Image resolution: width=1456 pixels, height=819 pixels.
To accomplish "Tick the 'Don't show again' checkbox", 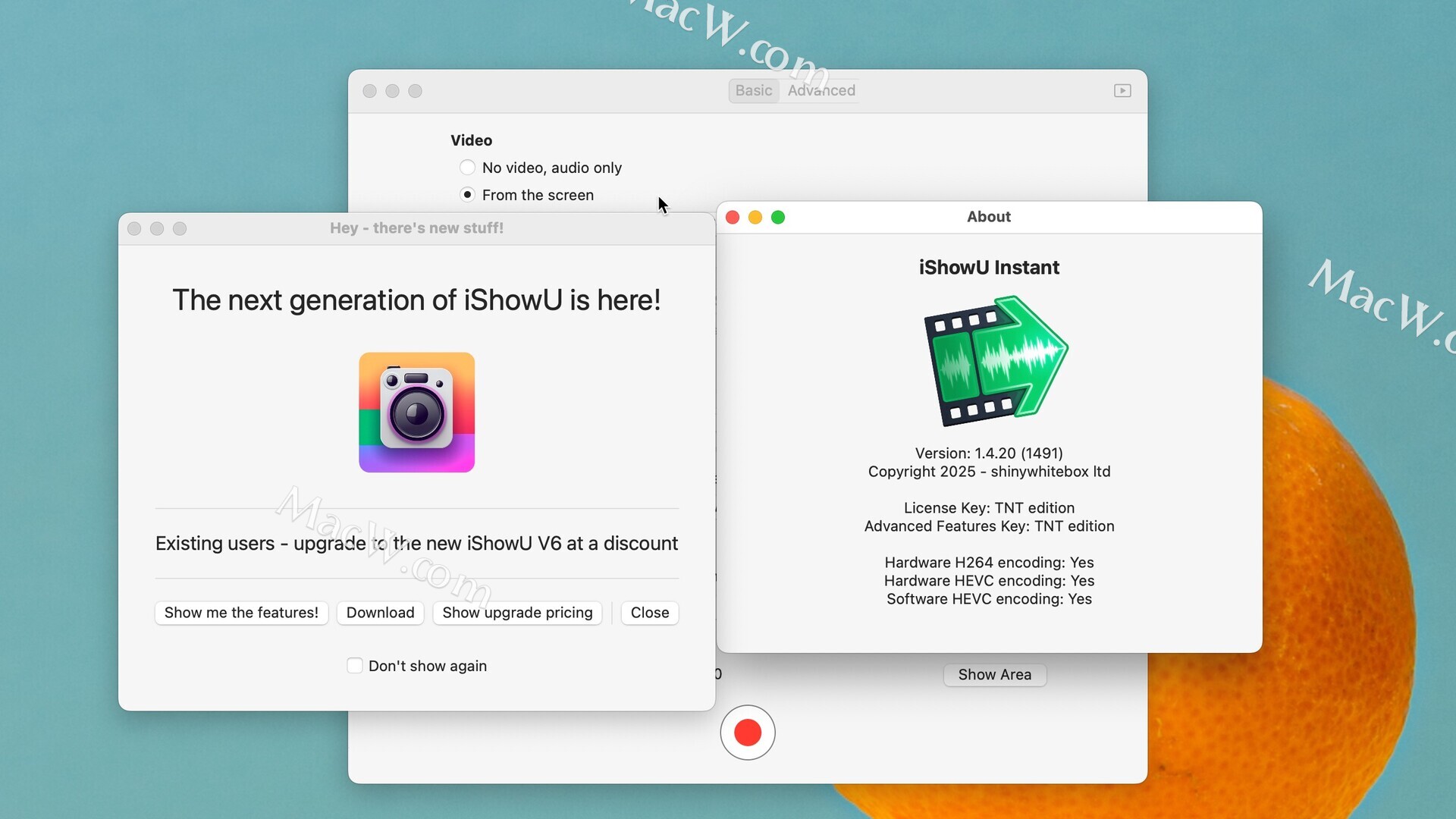I will [355, 666].
